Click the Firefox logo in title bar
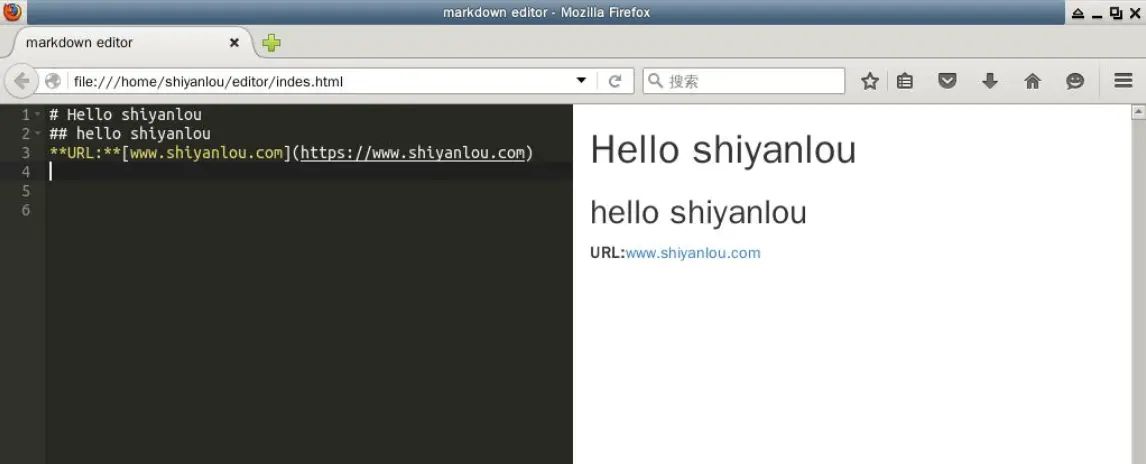 [x=12, y=12]
